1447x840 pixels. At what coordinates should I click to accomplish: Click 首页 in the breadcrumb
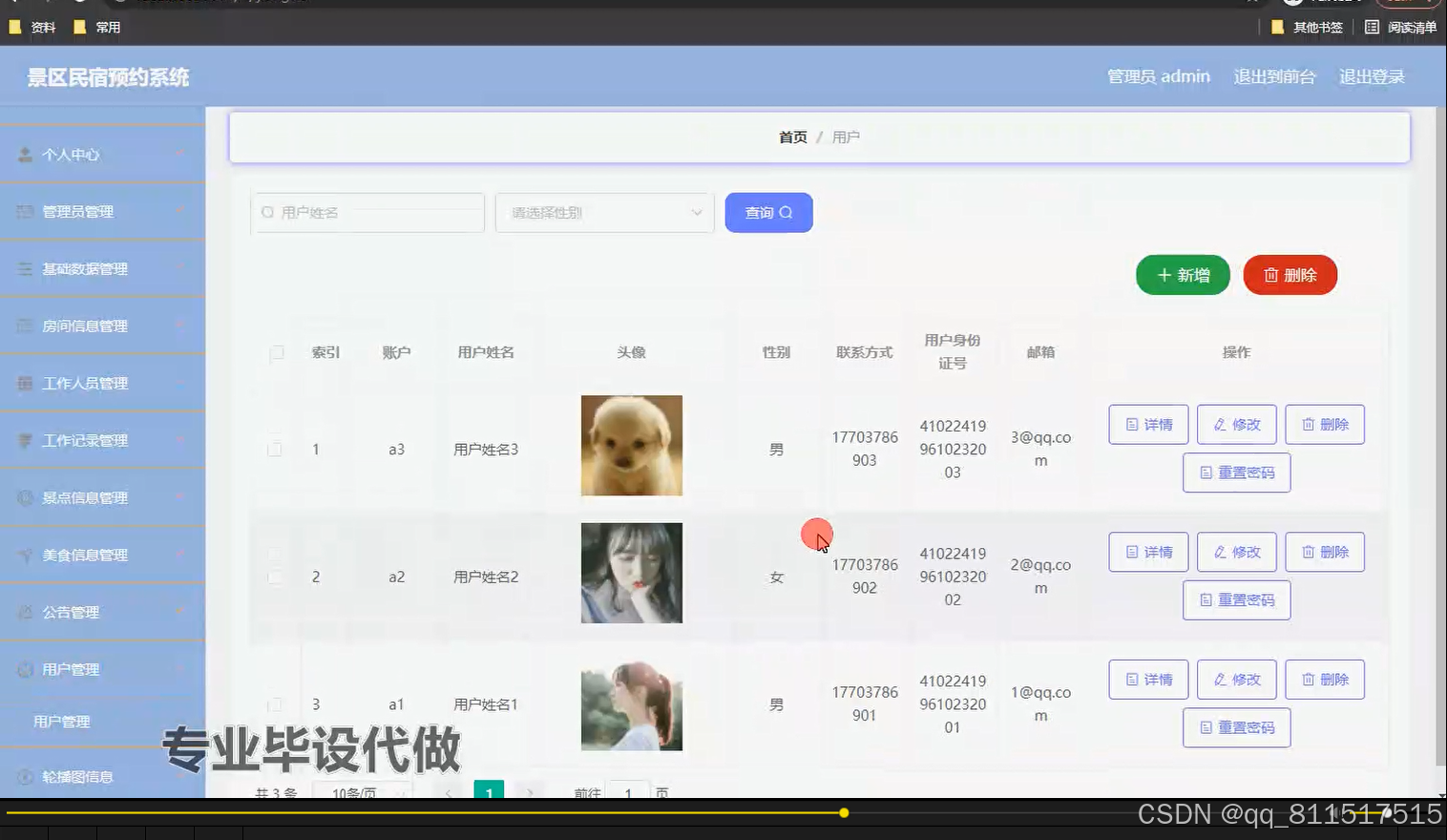tap(792, 136)
